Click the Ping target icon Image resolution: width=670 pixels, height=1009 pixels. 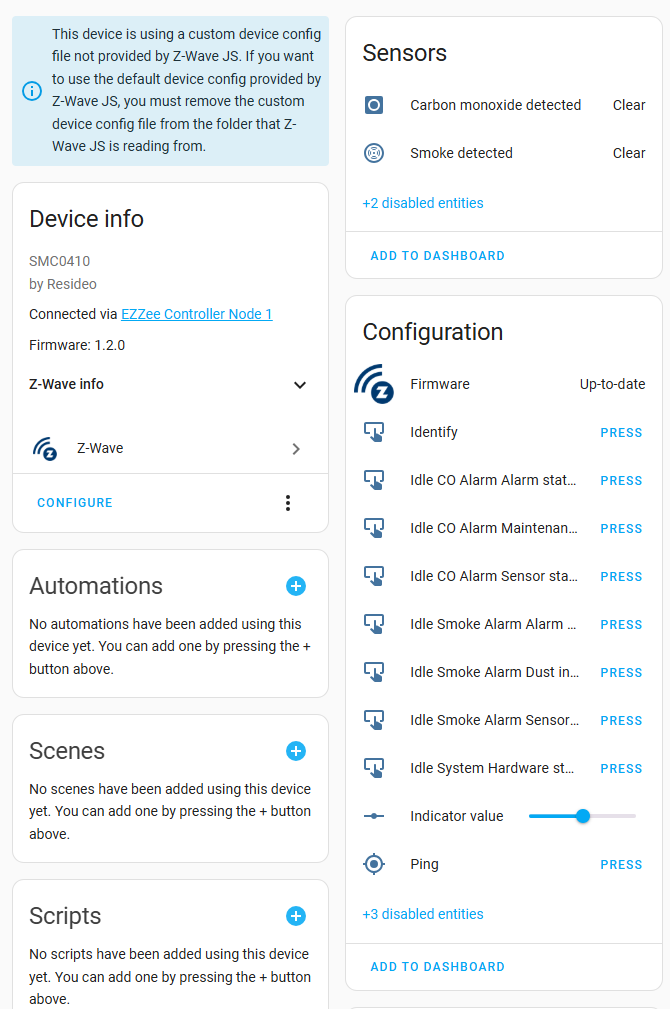pyautogui.click(x=374, y=864)
